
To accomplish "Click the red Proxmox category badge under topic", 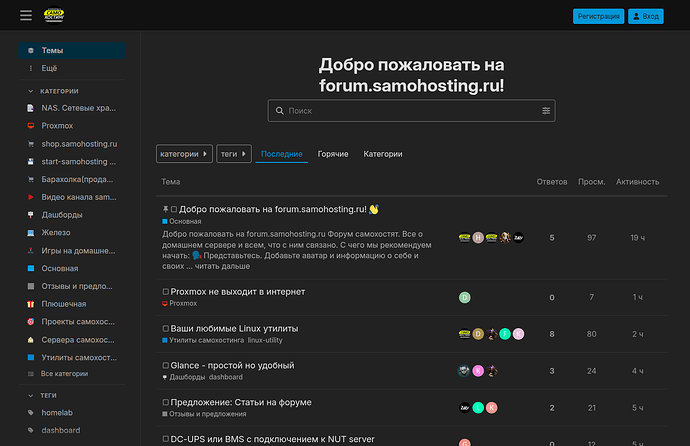I will (180, 303).
